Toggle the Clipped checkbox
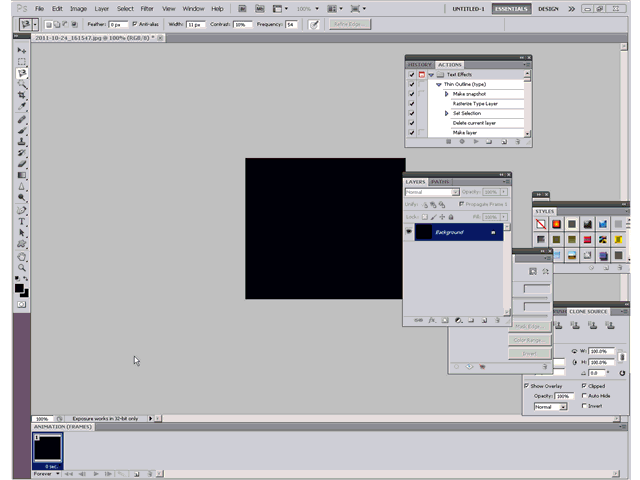 click(x=584, y=386)
